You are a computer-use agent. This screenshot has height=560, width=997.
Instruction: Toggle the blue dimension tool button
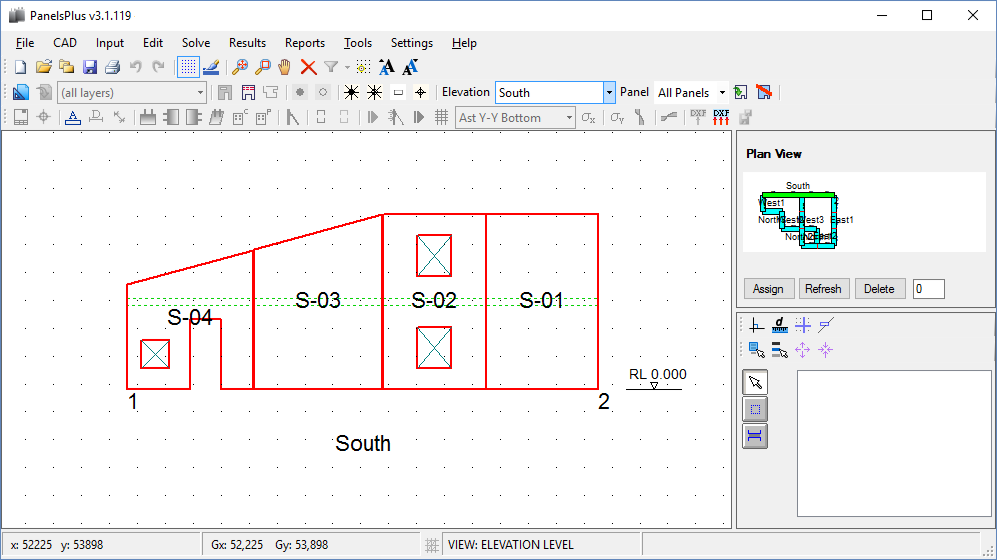755,435
